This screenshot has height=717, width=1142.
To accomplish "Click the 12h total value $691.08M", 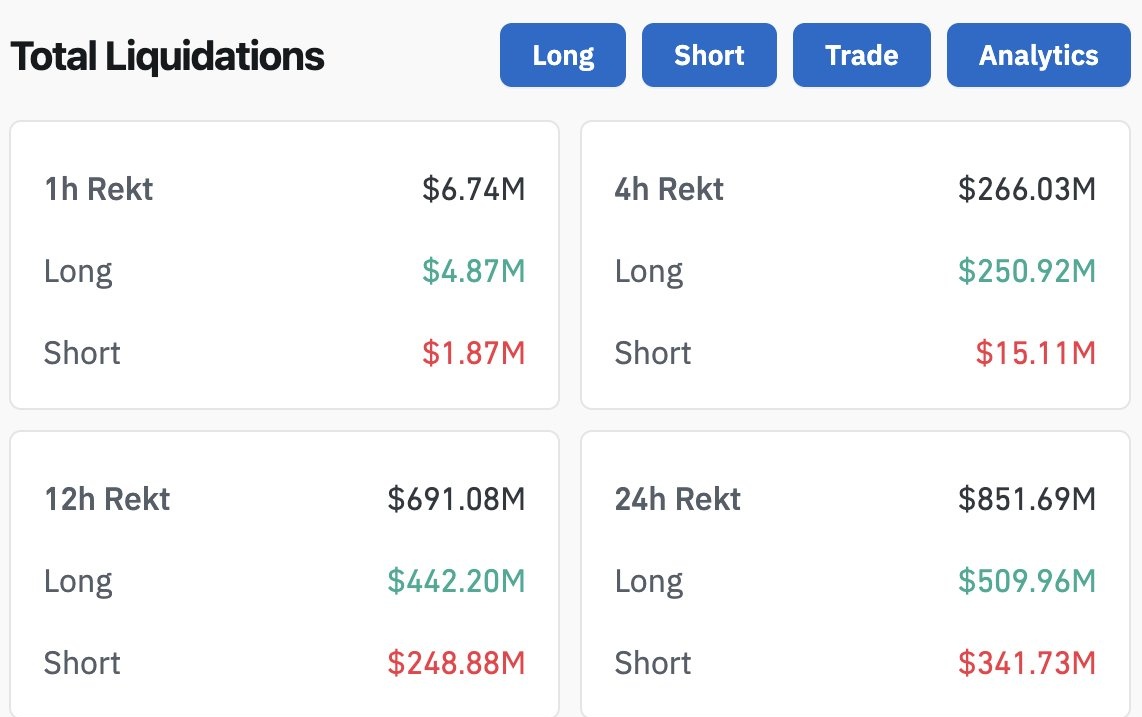I will (456, 499).
